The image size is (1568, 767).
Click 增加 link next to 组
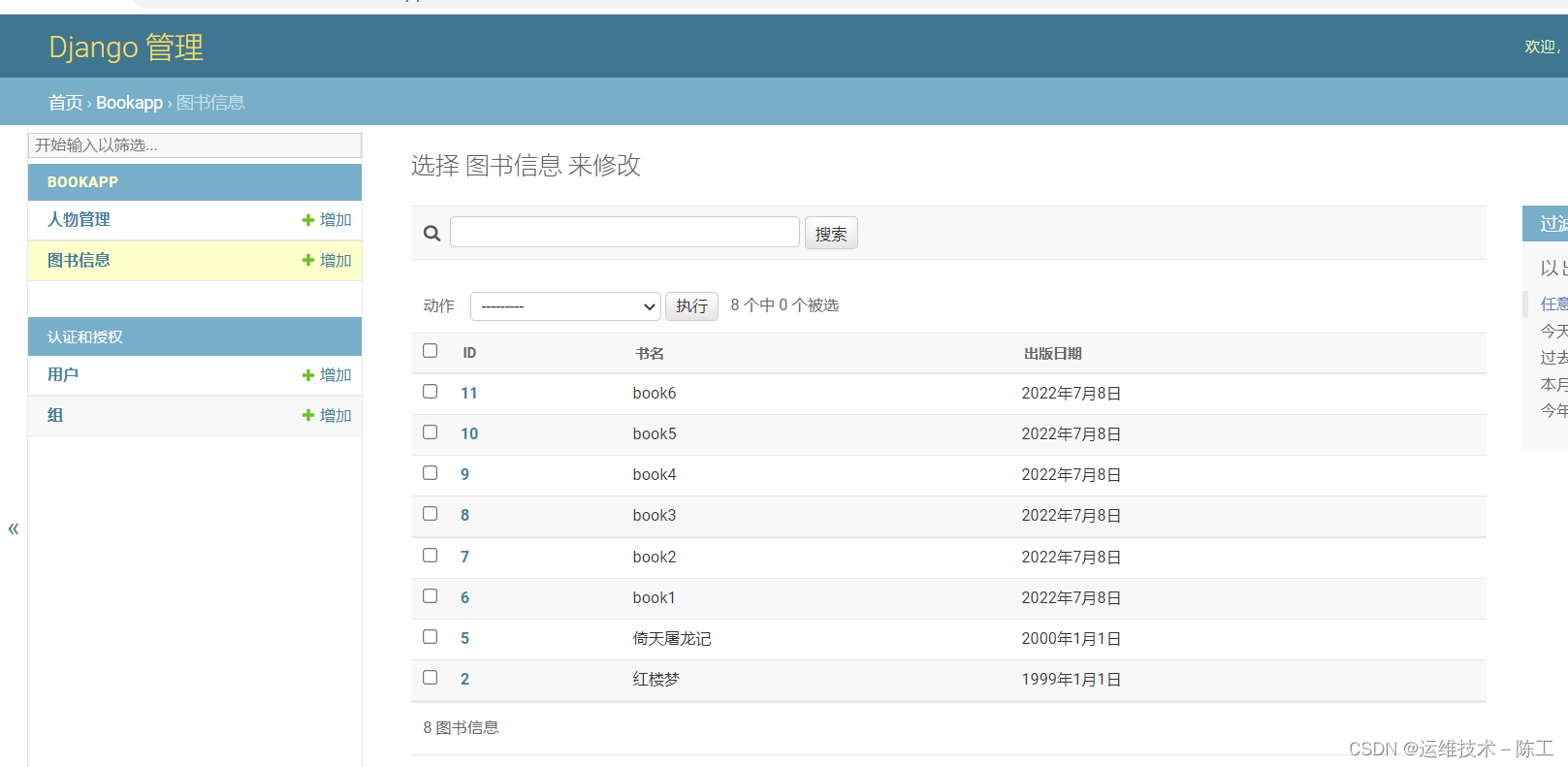[336, 415]
